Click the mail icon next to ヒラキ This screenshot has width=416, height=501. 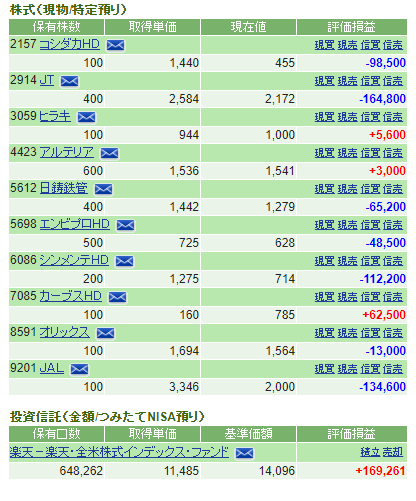point(87,117)
